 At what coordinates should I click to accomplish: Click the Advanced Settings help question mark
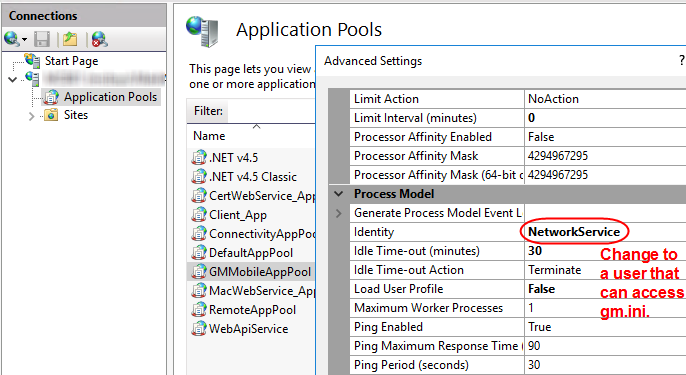(682, 61)
